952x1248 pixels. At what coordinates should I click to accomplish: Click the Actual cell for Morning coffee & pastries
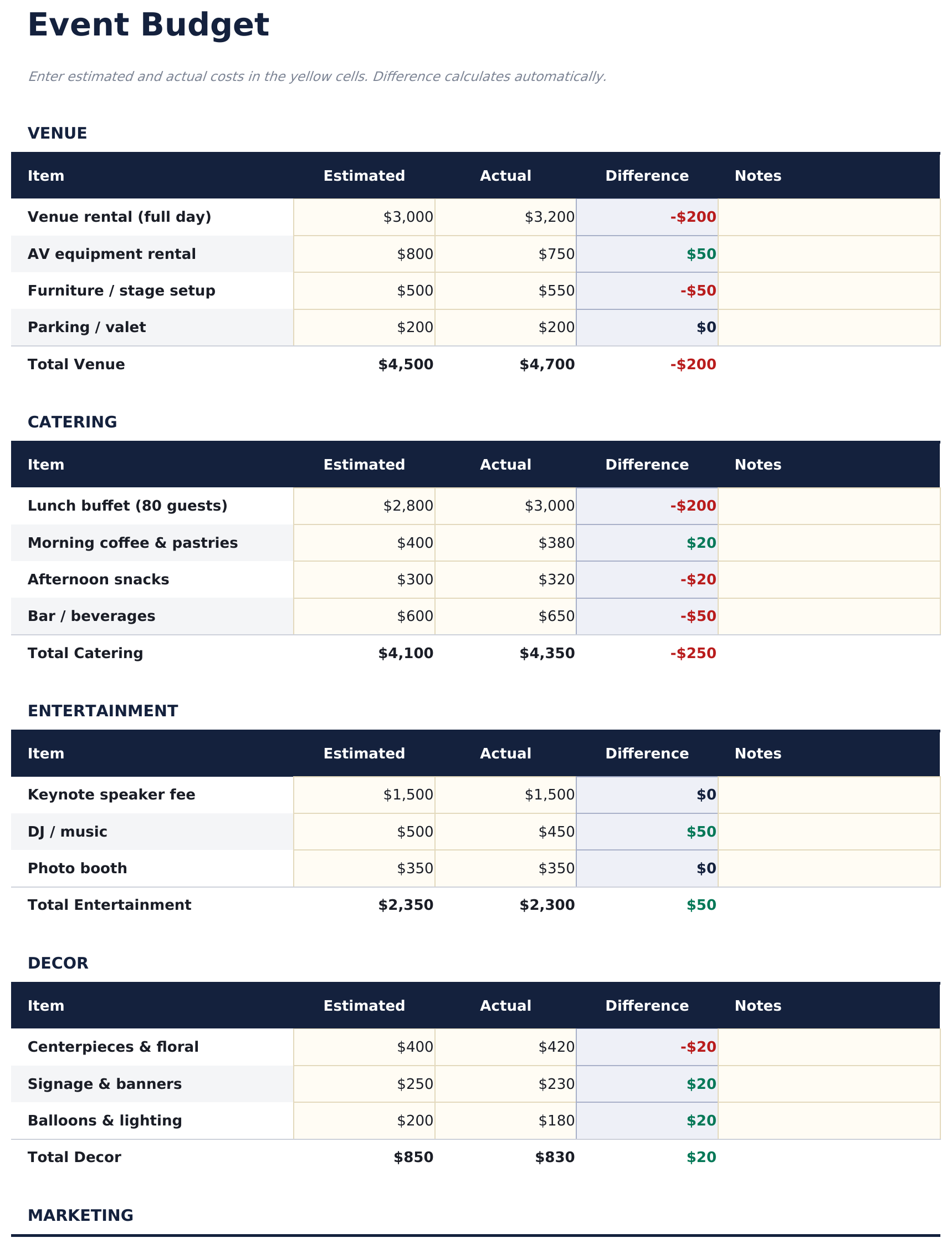pyautogui.click(x=505, y=543)
